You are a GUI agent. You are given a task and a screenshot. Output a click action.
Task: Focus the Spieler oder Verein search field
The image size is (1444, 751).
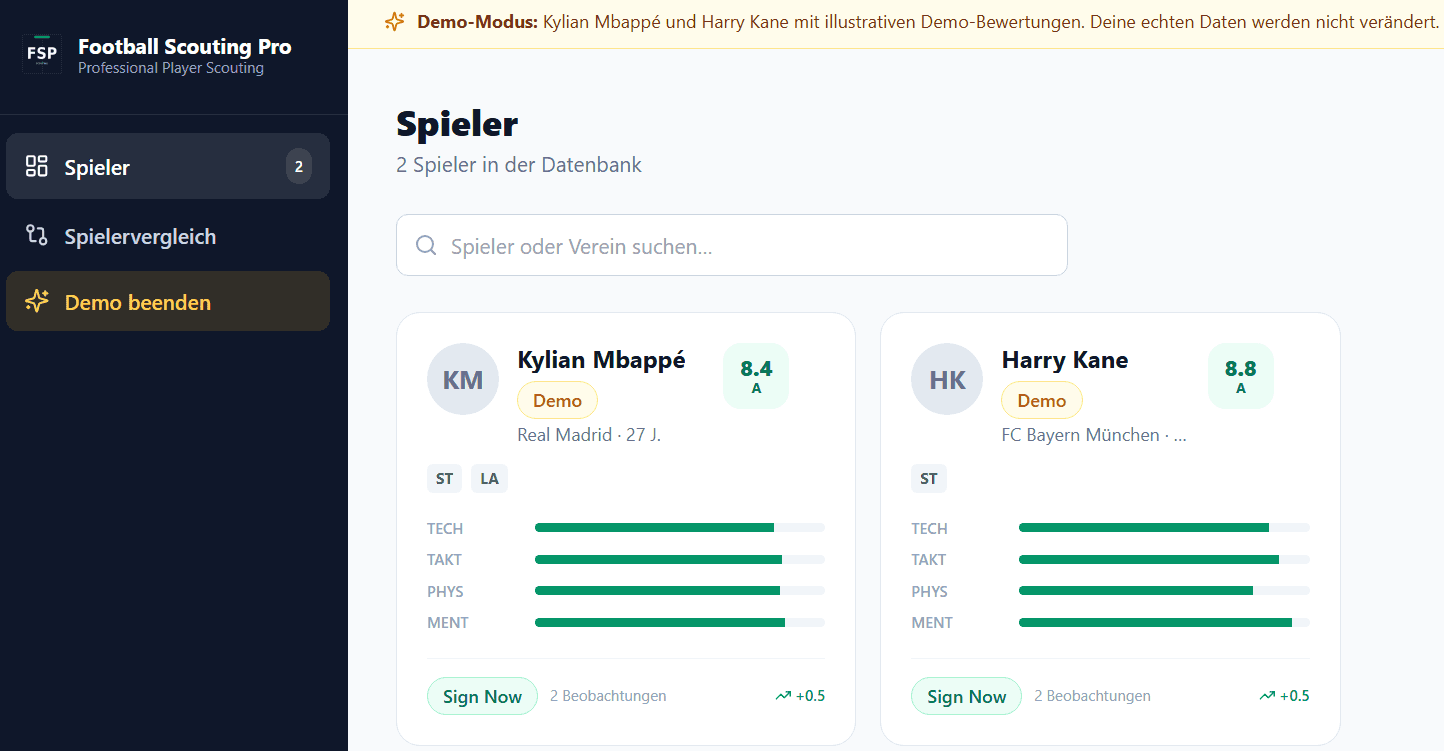point(732,245)
